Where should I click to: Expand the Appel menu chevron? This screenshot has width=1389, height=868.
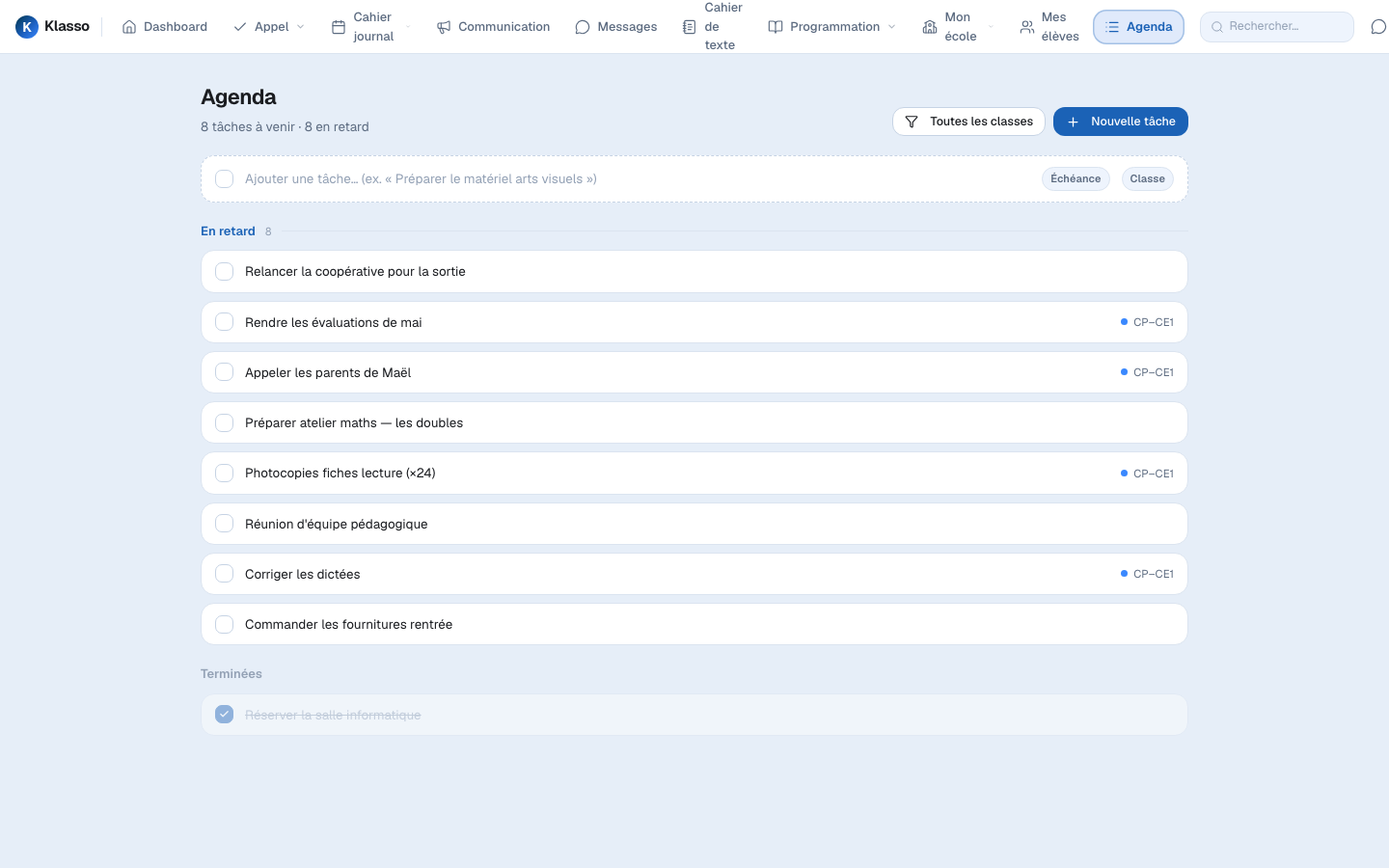(301, 27)
